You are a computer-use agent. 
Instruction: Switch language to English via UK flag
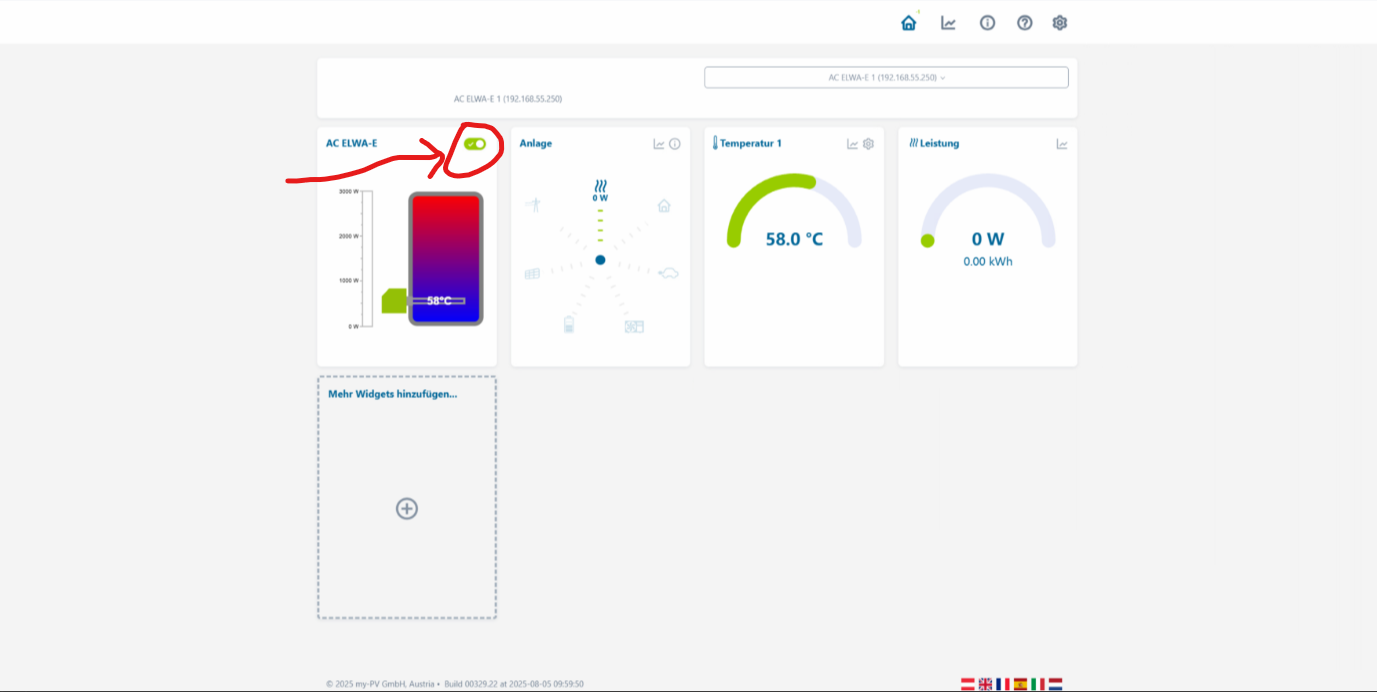[985, 684]
